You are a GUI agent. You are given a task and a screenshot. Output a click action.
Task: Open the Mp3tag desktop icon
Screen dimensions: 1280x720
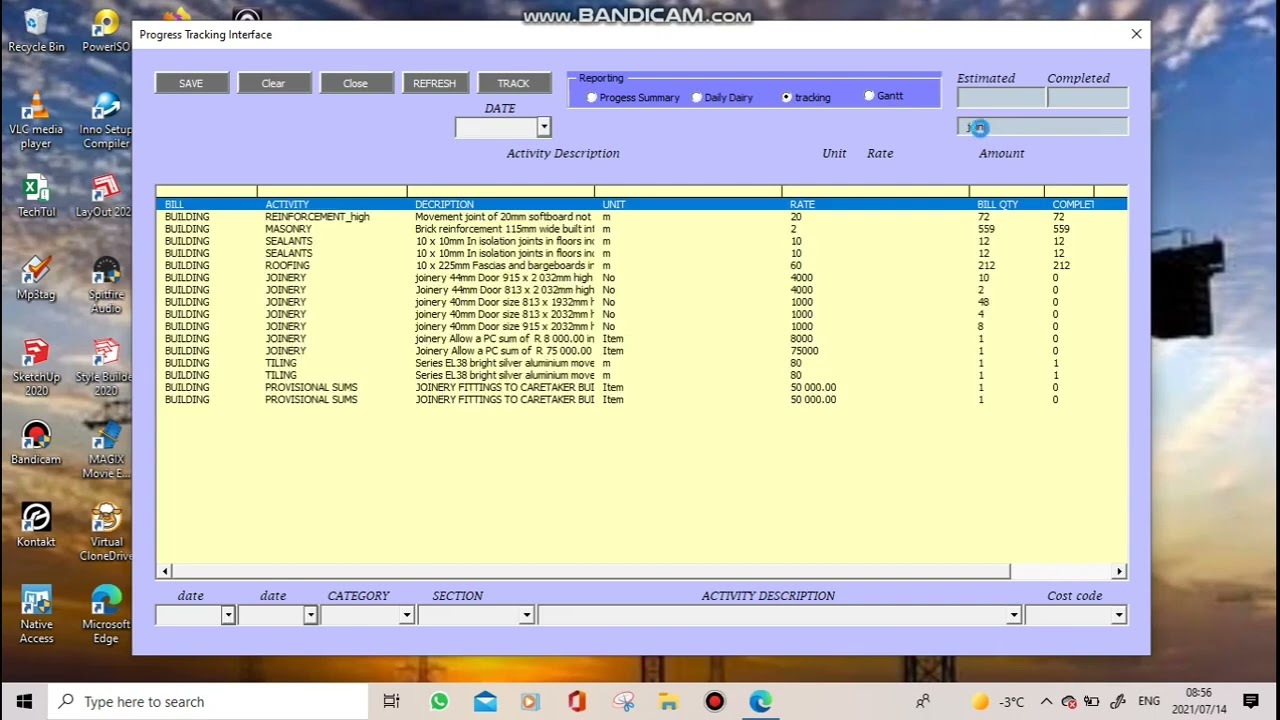(36, 278)
